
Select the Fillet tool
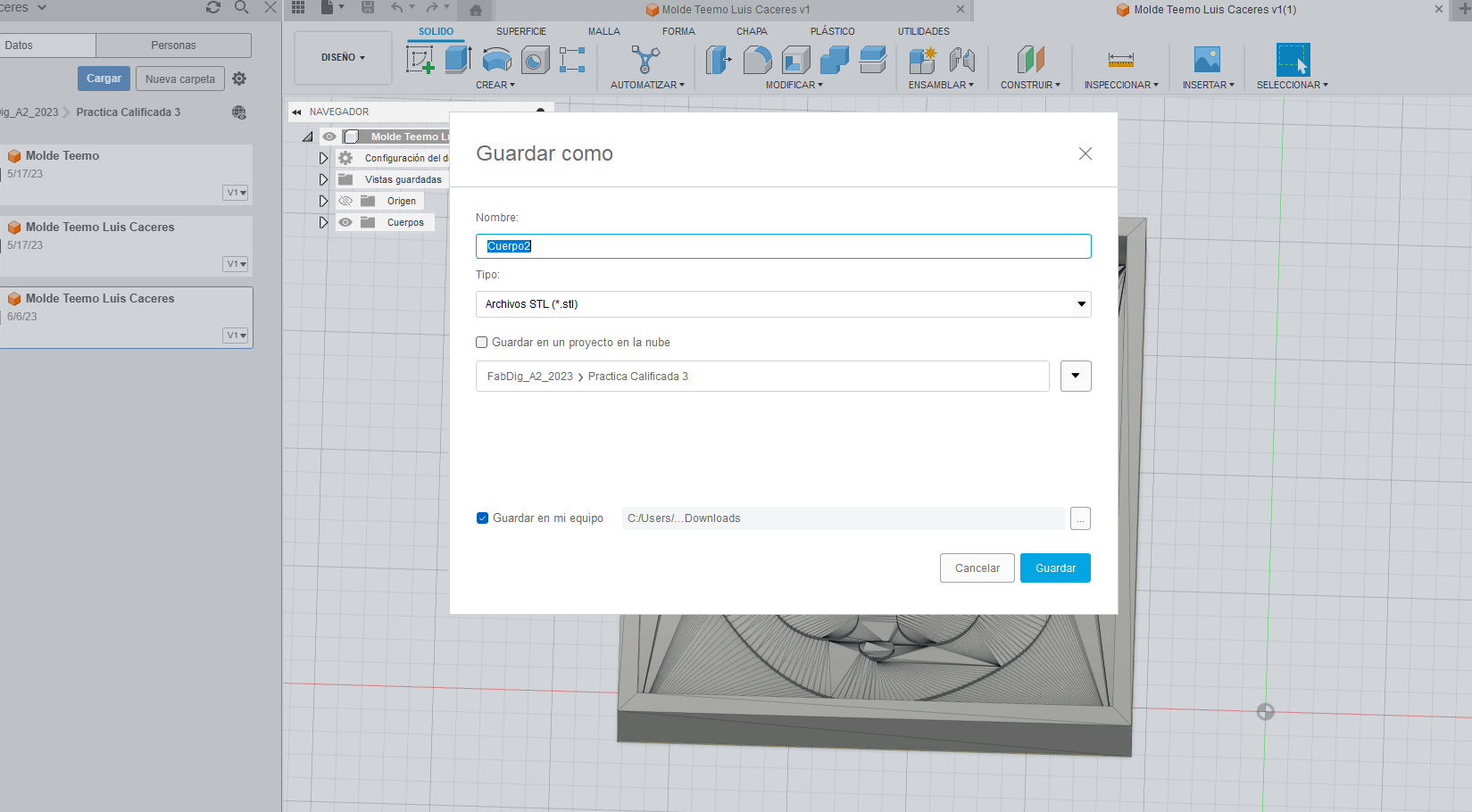point(757,60)
